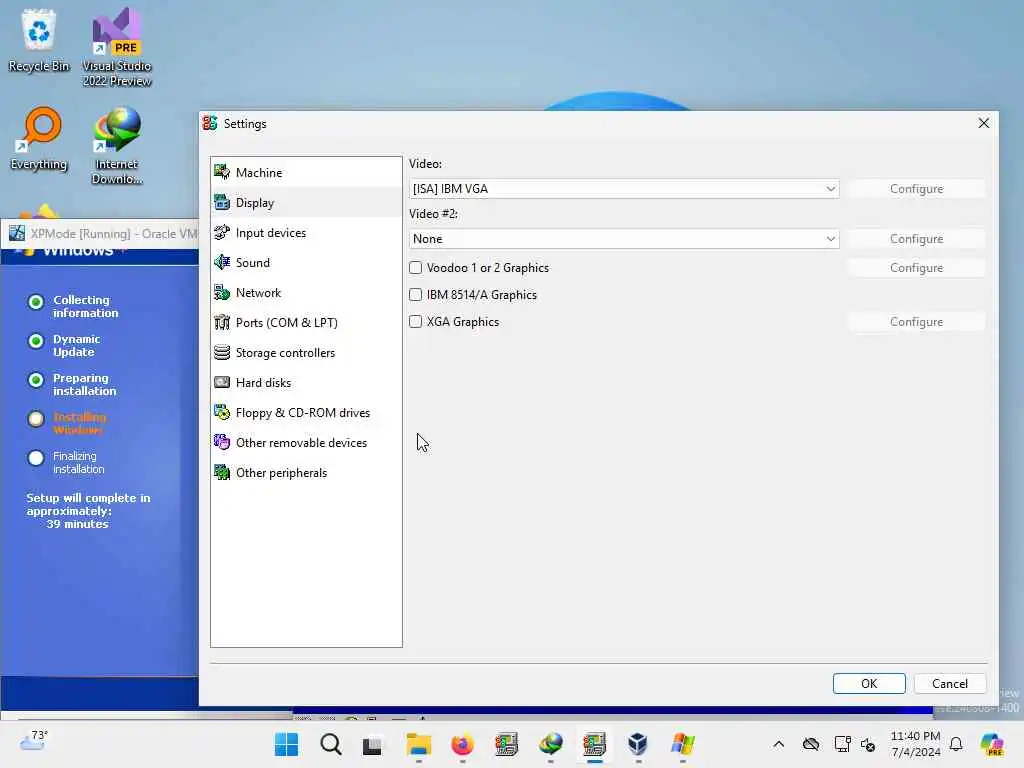Click the Machine category icon
The image size is (1024, 768).
222,172
